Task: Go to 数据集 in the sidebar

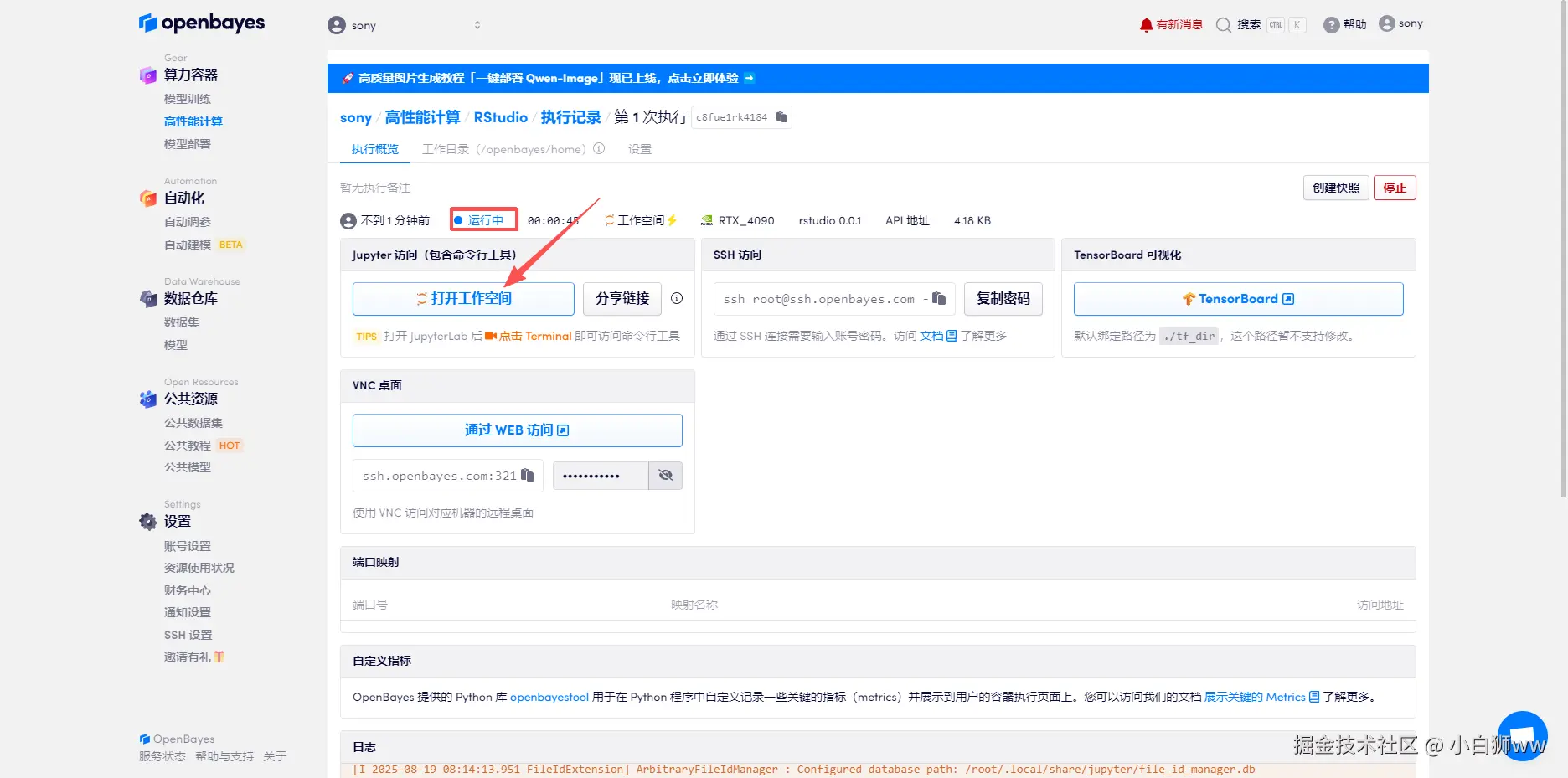Action: [x=182, y=322]
